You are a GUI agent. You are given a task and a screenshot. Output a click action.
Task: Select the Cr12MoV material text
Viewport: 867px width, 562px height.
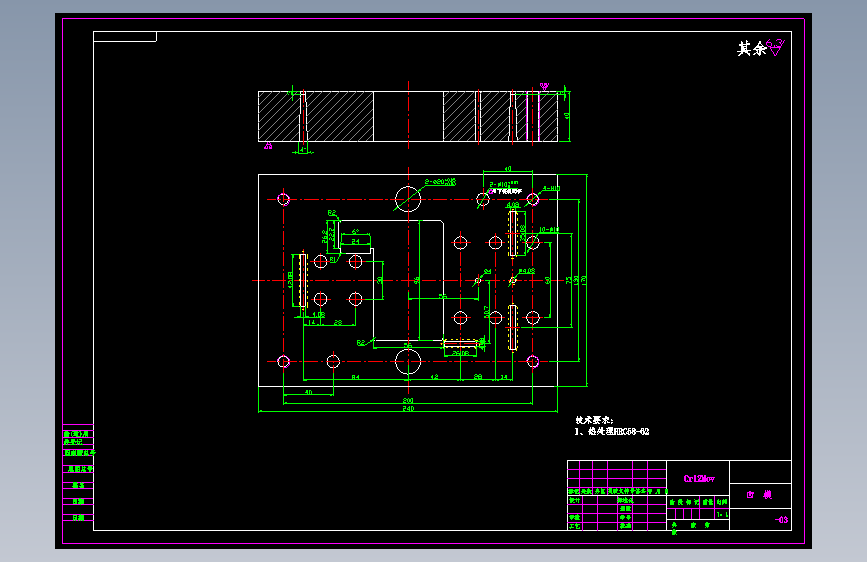[x=699, y=478]
